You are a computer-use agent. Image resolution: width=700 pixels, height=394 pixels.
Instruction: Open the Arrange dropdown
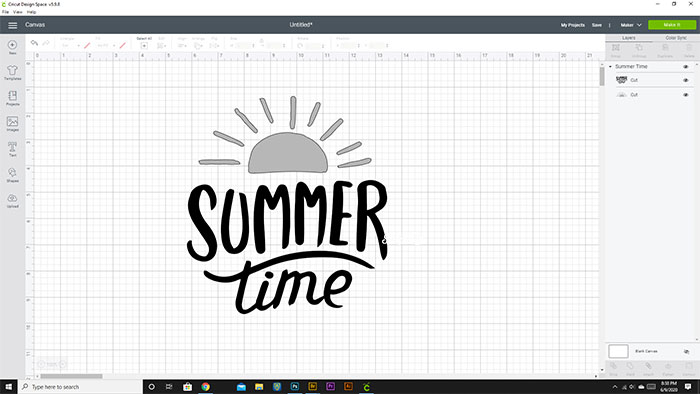pyautogui.click(x=199, y=46)
